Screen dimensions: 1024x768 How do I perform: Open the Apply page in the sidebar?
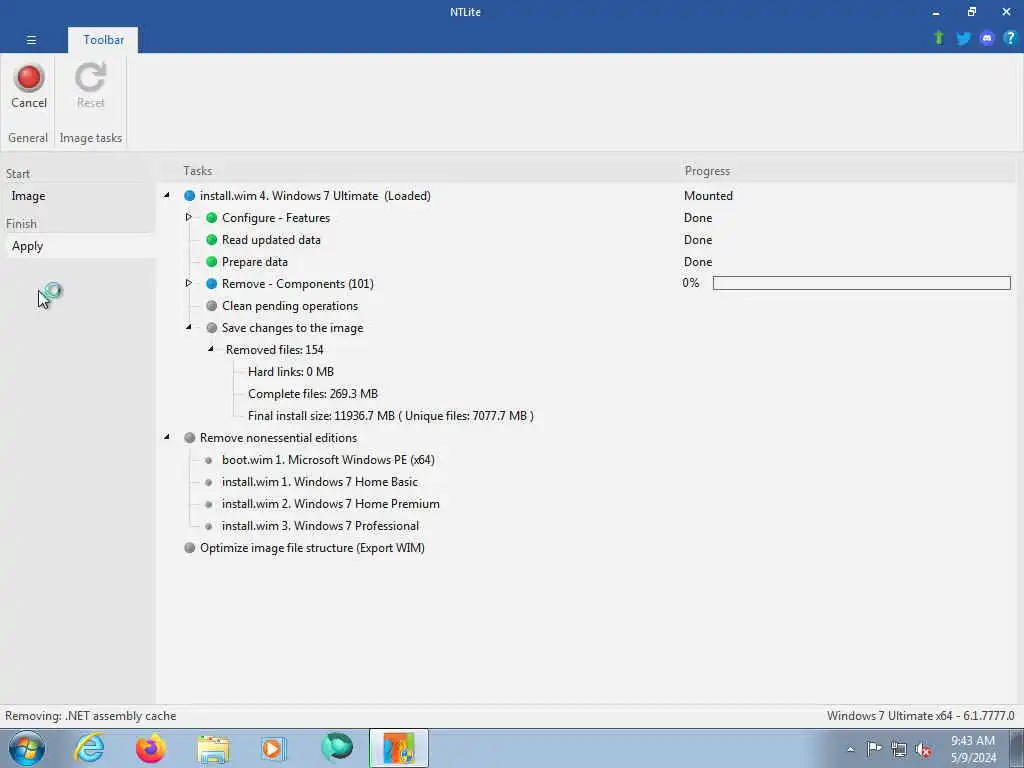tap(78, 246)
